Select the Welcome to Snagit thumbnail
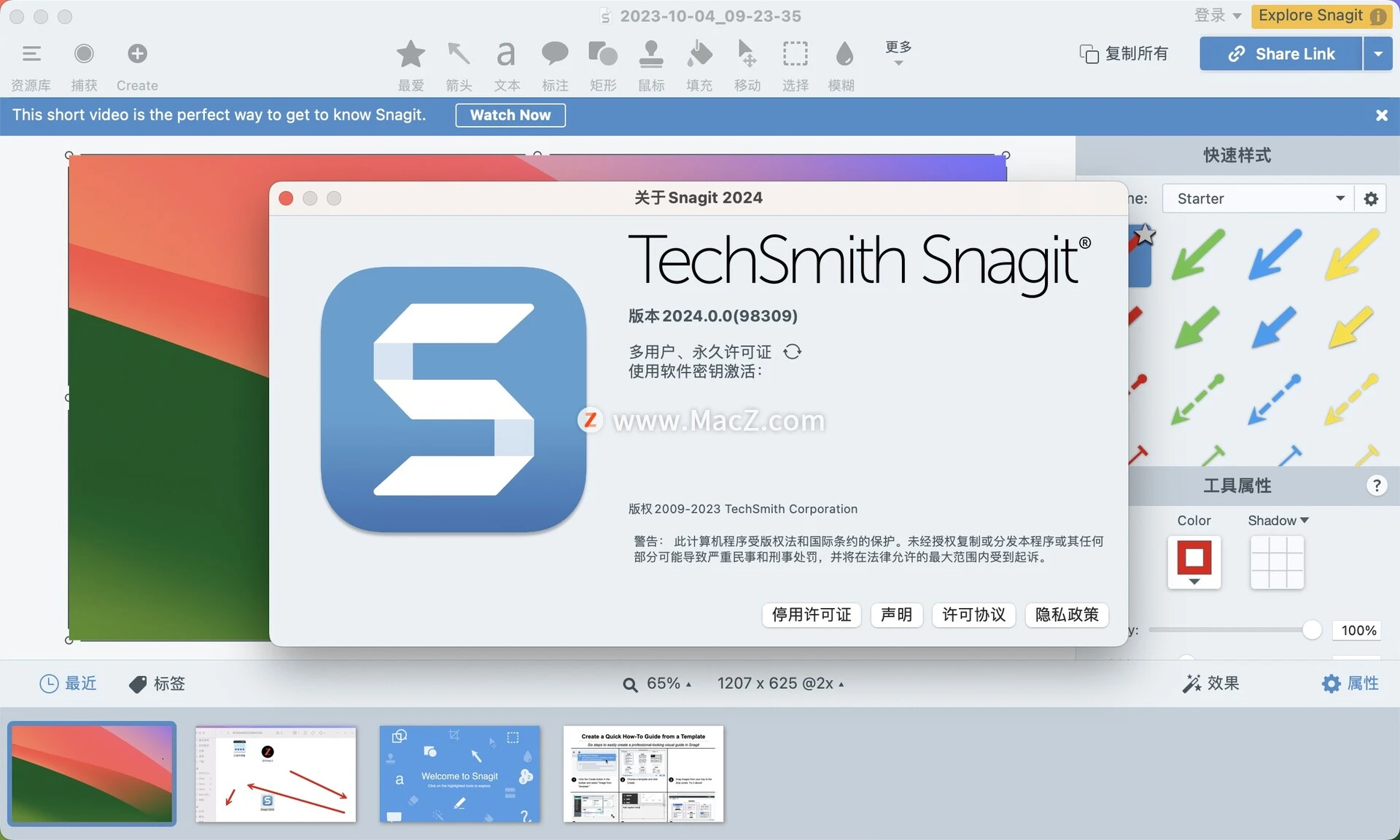The height and width of the screenshot is (840, 1400). [459, 774]
